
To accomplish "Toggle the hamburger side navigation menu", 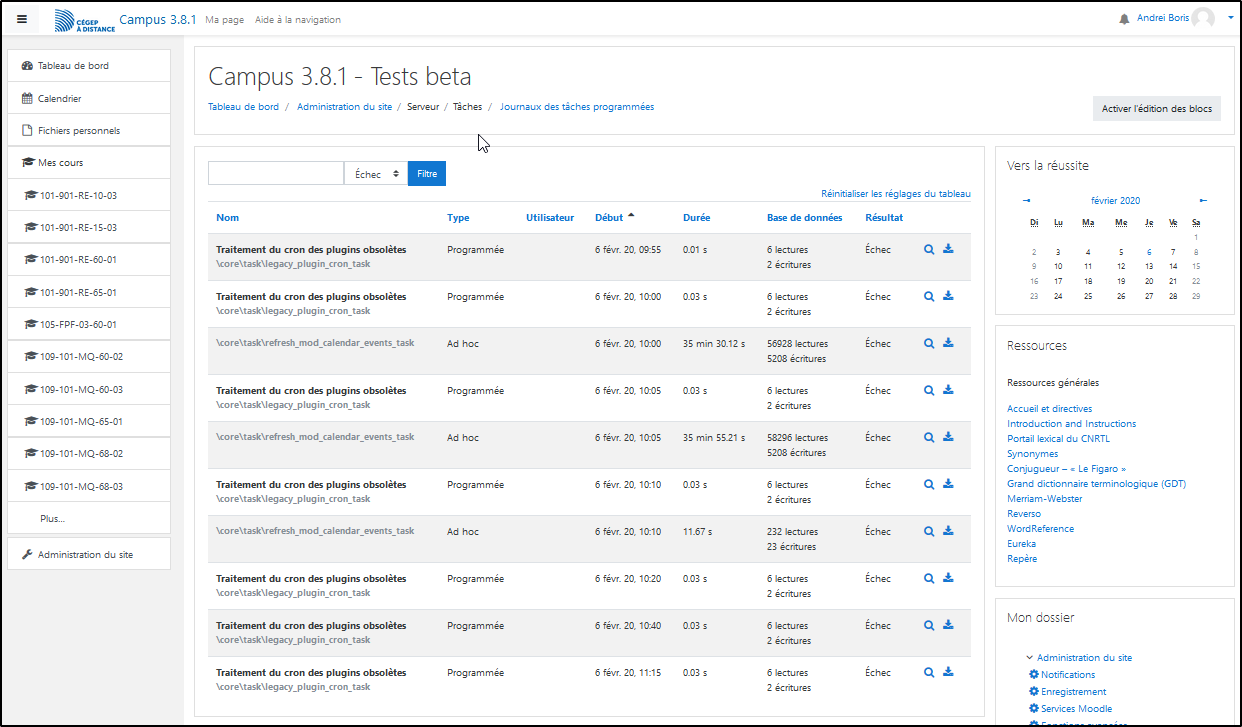I will pos(22,19).
